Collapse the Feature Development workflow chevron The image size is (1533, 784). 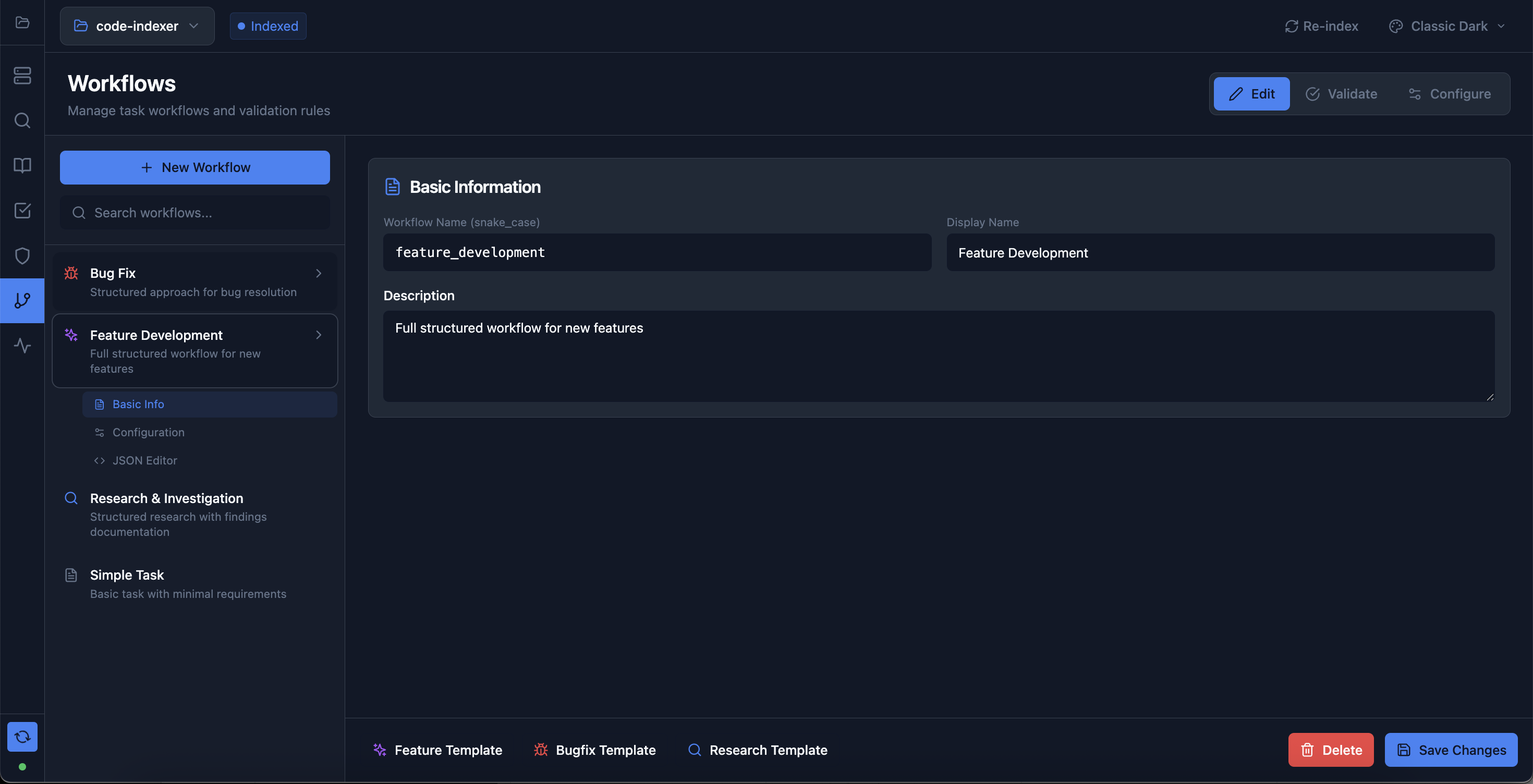pyautogui.click(x=319, y=335)
